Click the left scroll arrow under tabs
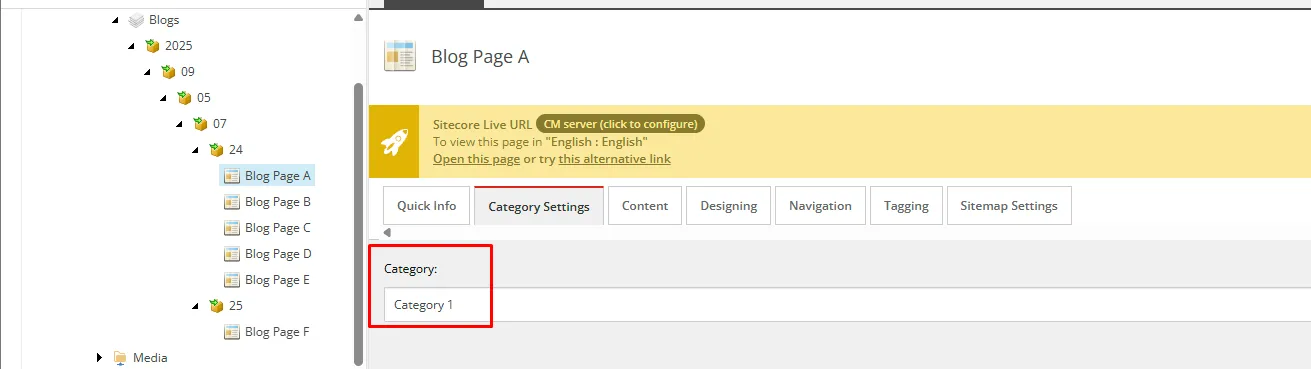 (x=388, y=233)
